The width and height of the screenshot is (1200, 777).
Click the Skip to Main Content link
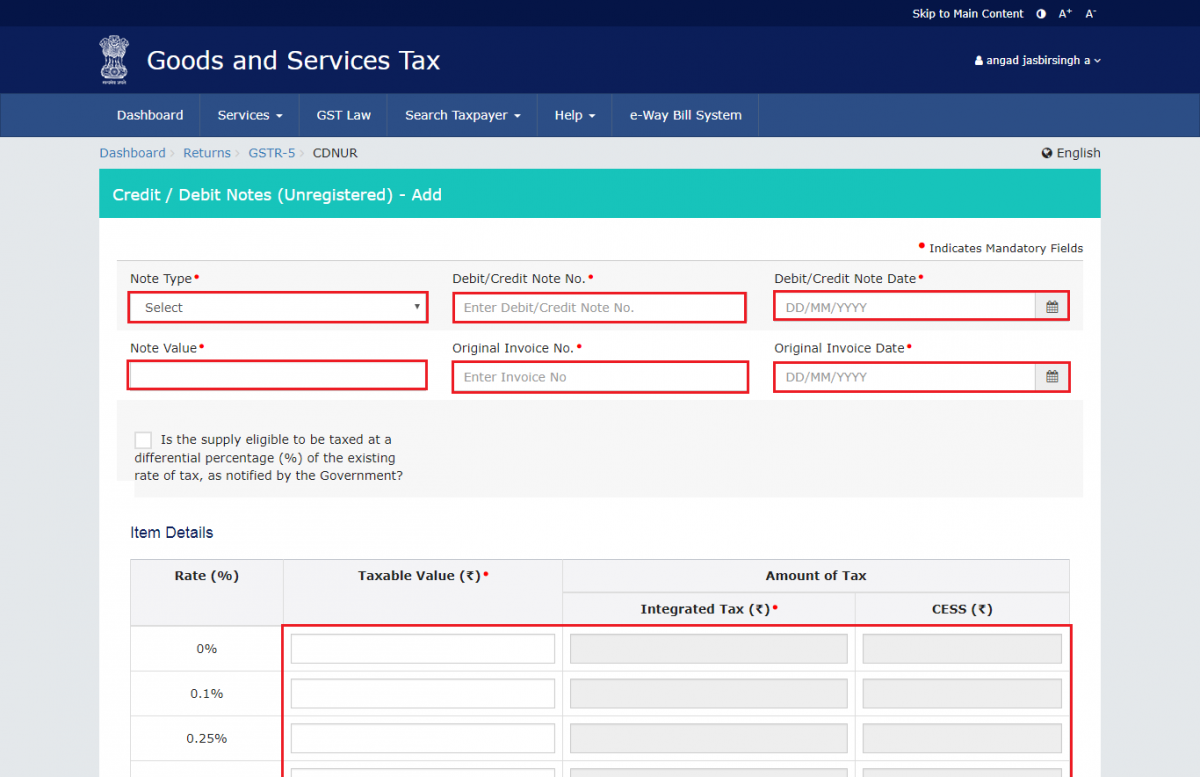click(x=967, y=13)
